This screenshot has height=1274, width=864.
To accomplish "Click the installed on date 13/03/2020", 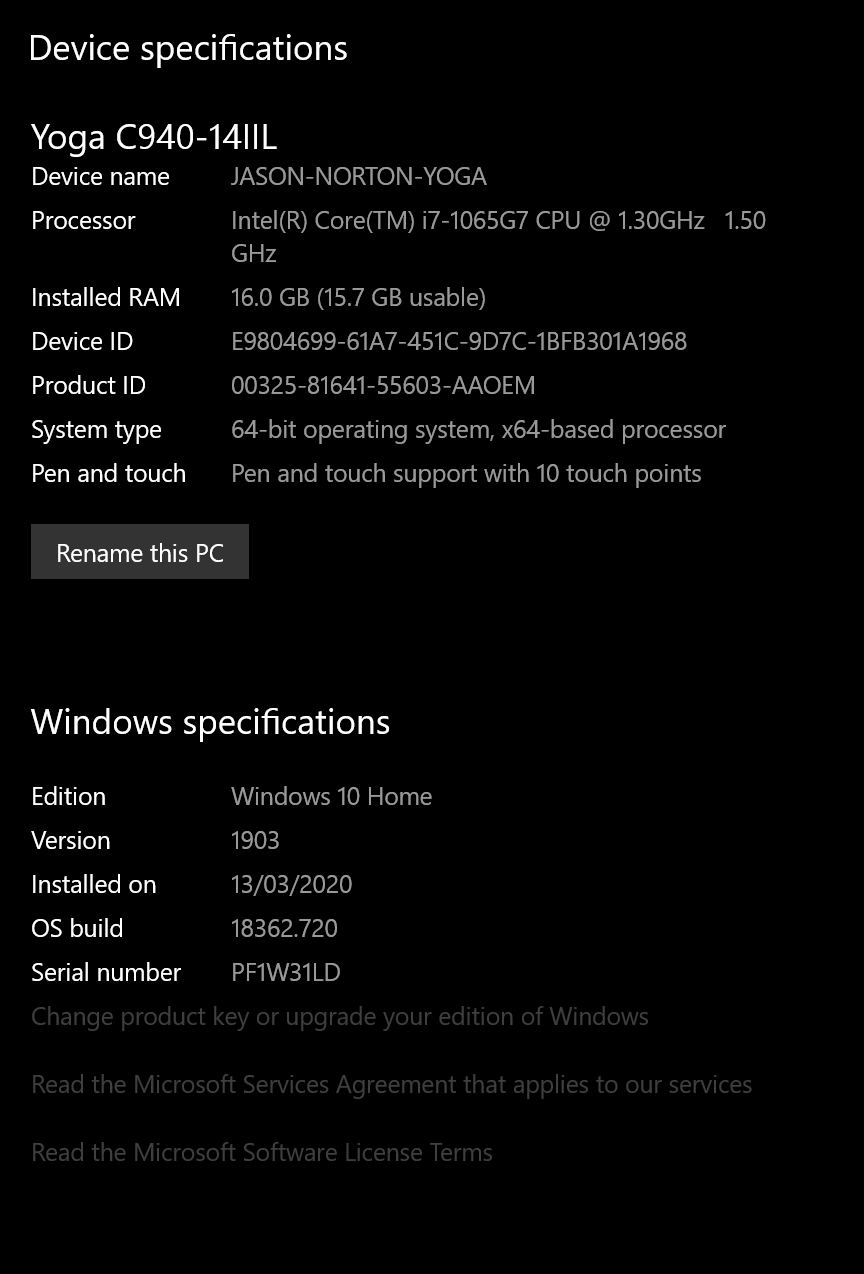I will 291,885.
